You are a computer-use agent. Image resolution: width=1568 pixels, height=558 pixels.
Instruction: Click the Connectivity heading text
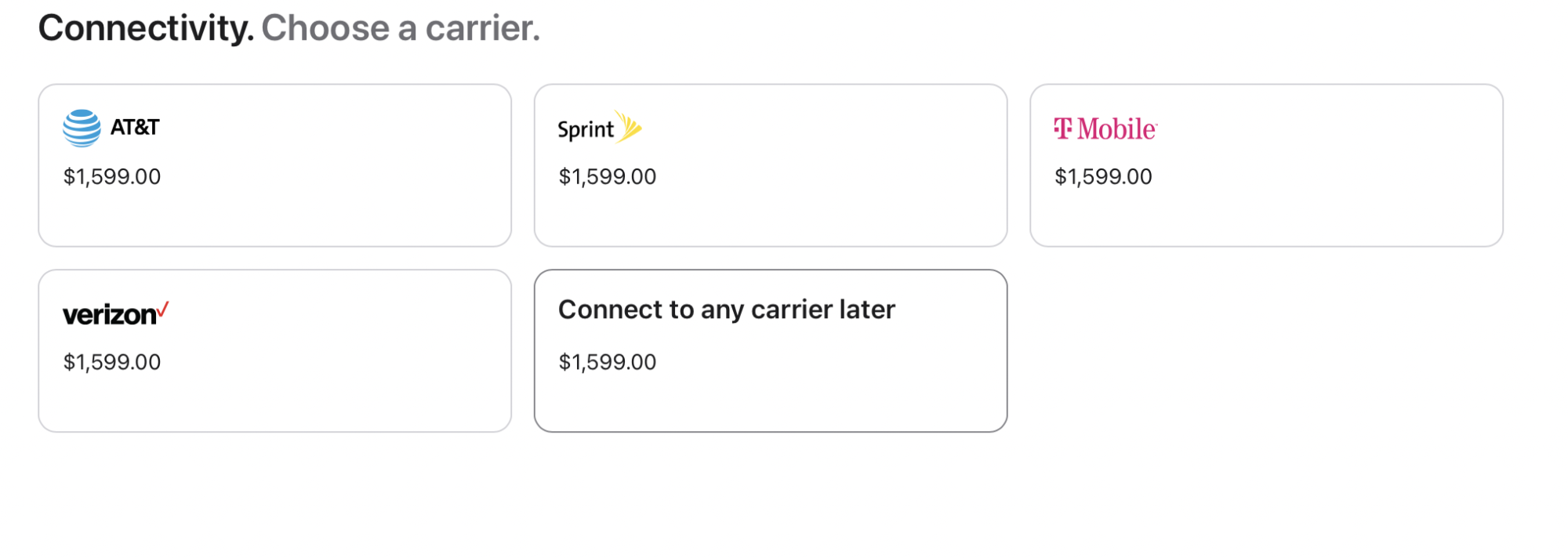[x=146, y=28]
